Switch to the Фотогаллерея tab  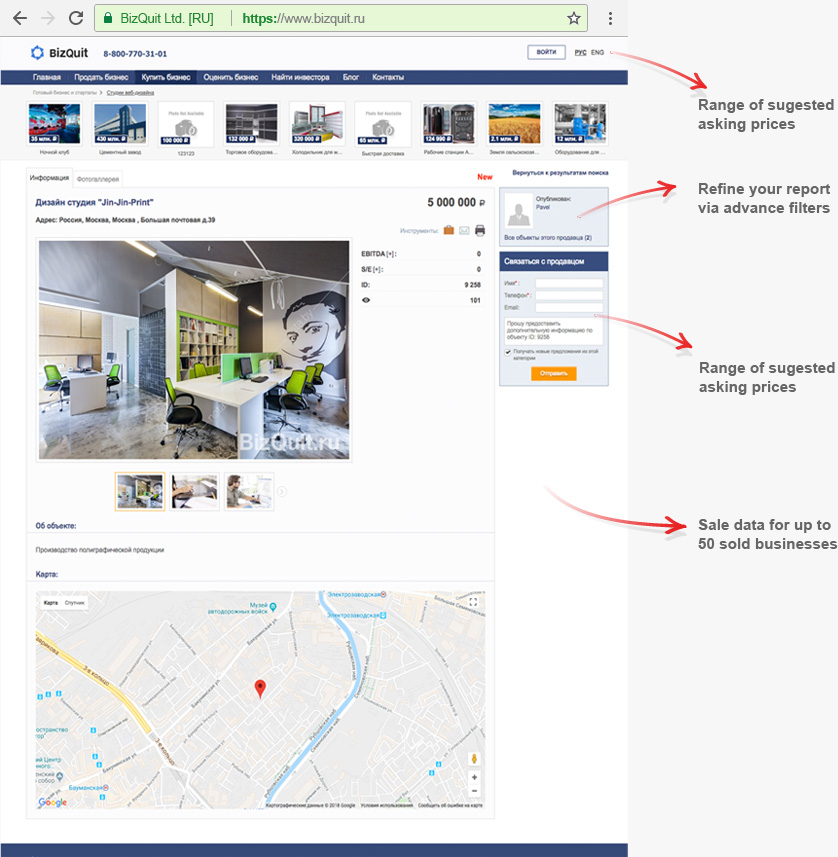tap(98, 179)
